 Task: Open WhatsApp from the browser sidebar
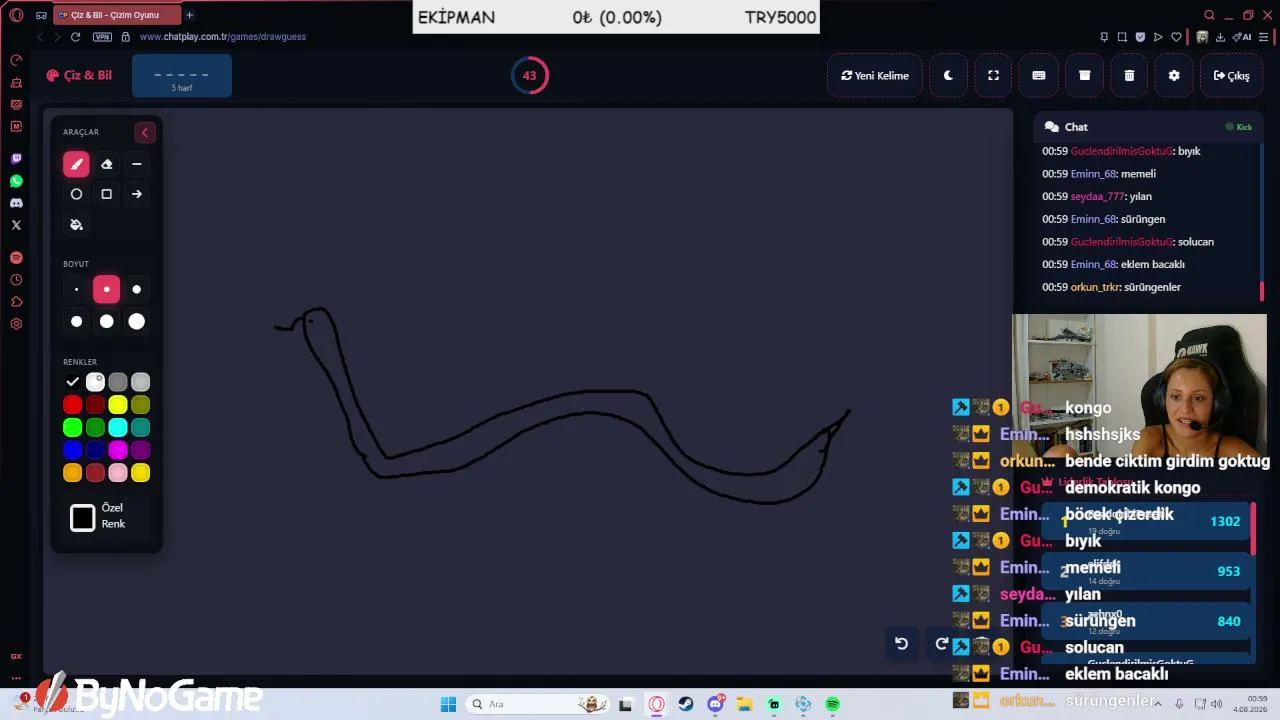(16, 181)
